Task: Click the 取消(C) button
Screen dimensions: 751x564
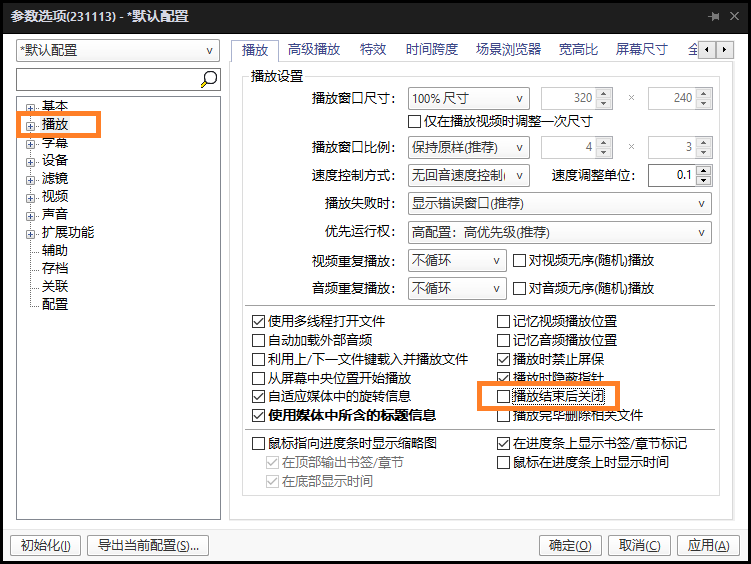Action: tap(639, 545)
